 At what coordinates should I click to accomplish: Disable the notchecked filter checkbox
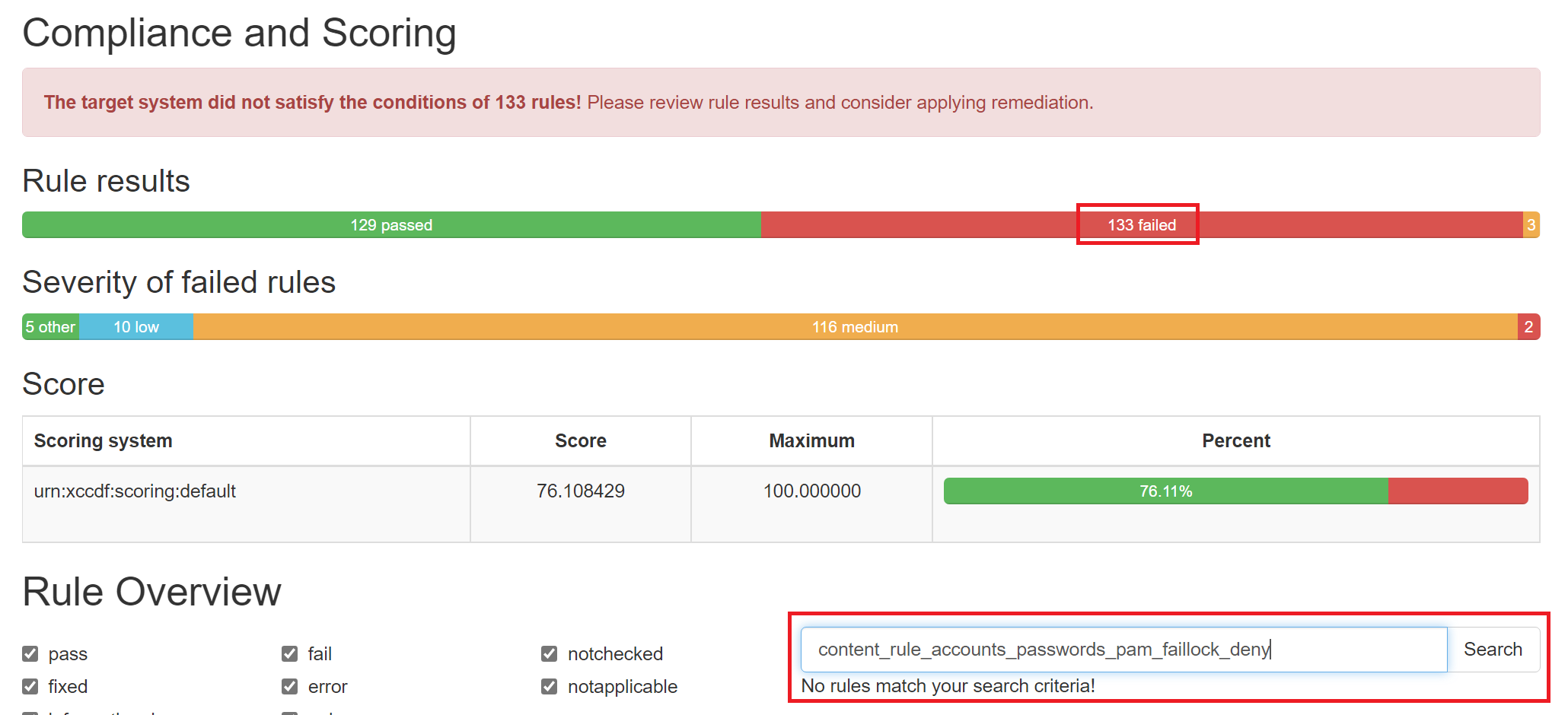coord(550,653)
